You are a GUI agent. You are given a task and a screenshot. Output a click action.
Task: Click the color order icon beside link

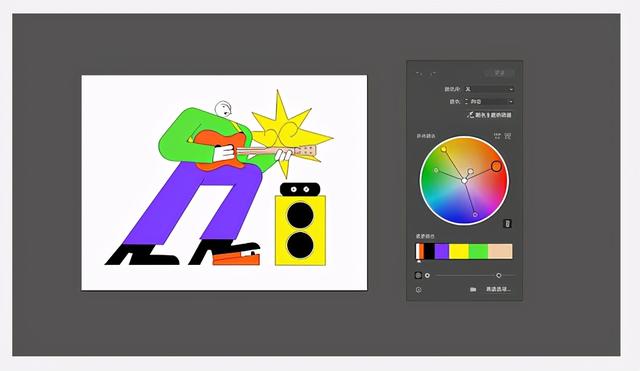pos(508,136)
